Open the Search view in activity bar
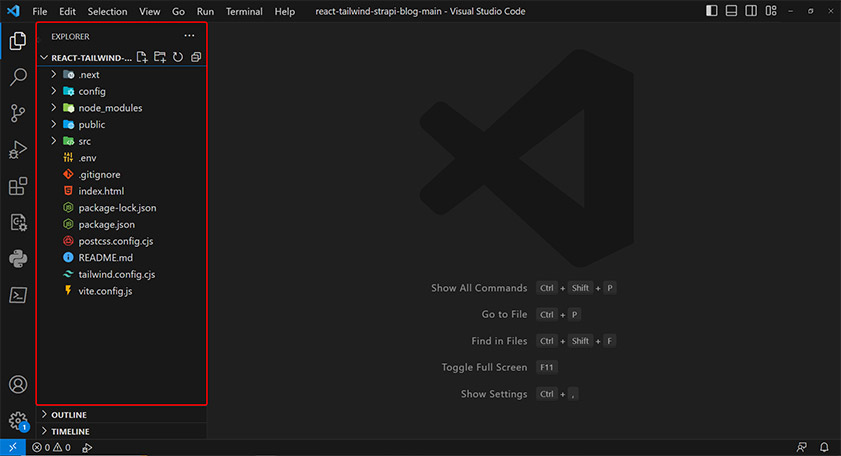 pyautogui.click(x=18, y=77)
